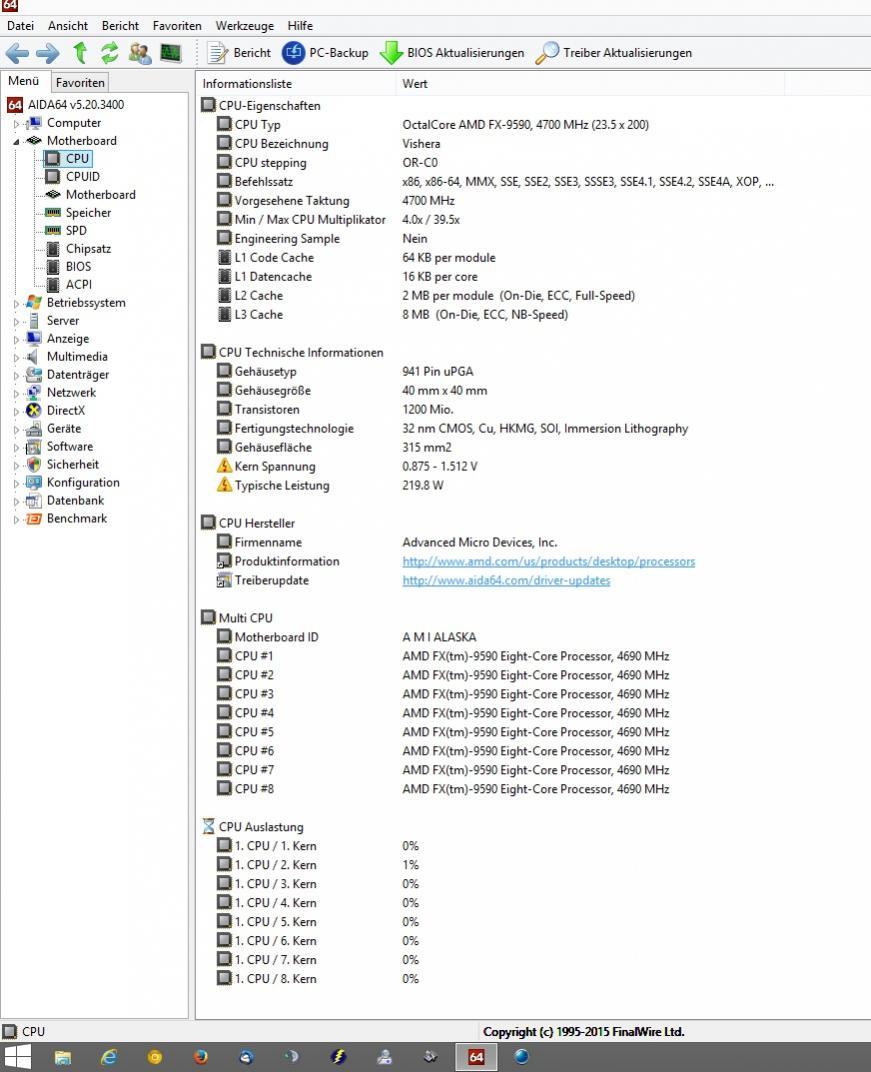The width and height of the screenshot is (871, 1072).
Task: Expand the Anzeige tree node
Action: (x=16, y=339)
